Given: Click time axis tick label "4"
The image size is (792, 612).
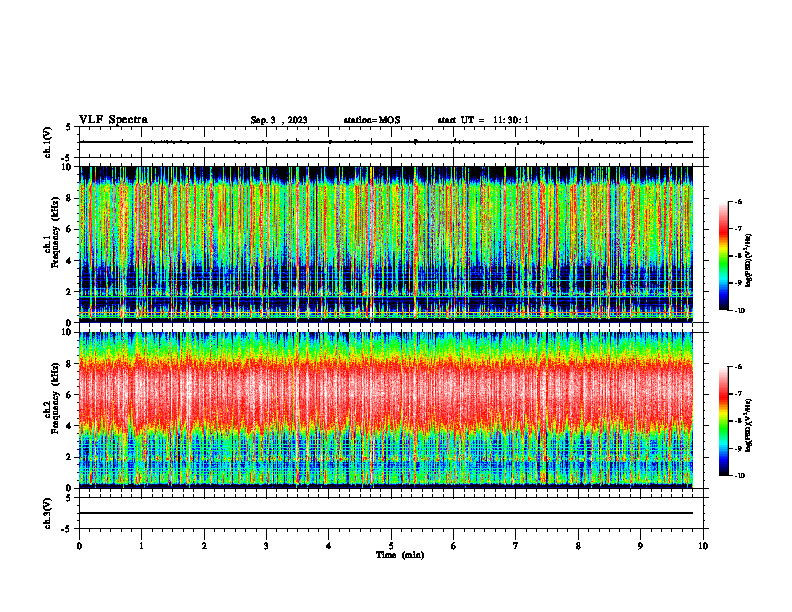Looking at the screenshot, I should pos(329,546).
